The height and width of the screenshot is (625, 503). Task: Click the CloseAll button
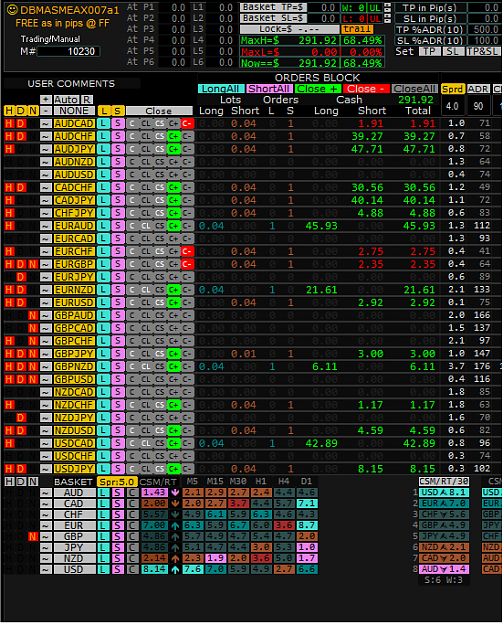point(415,89)
